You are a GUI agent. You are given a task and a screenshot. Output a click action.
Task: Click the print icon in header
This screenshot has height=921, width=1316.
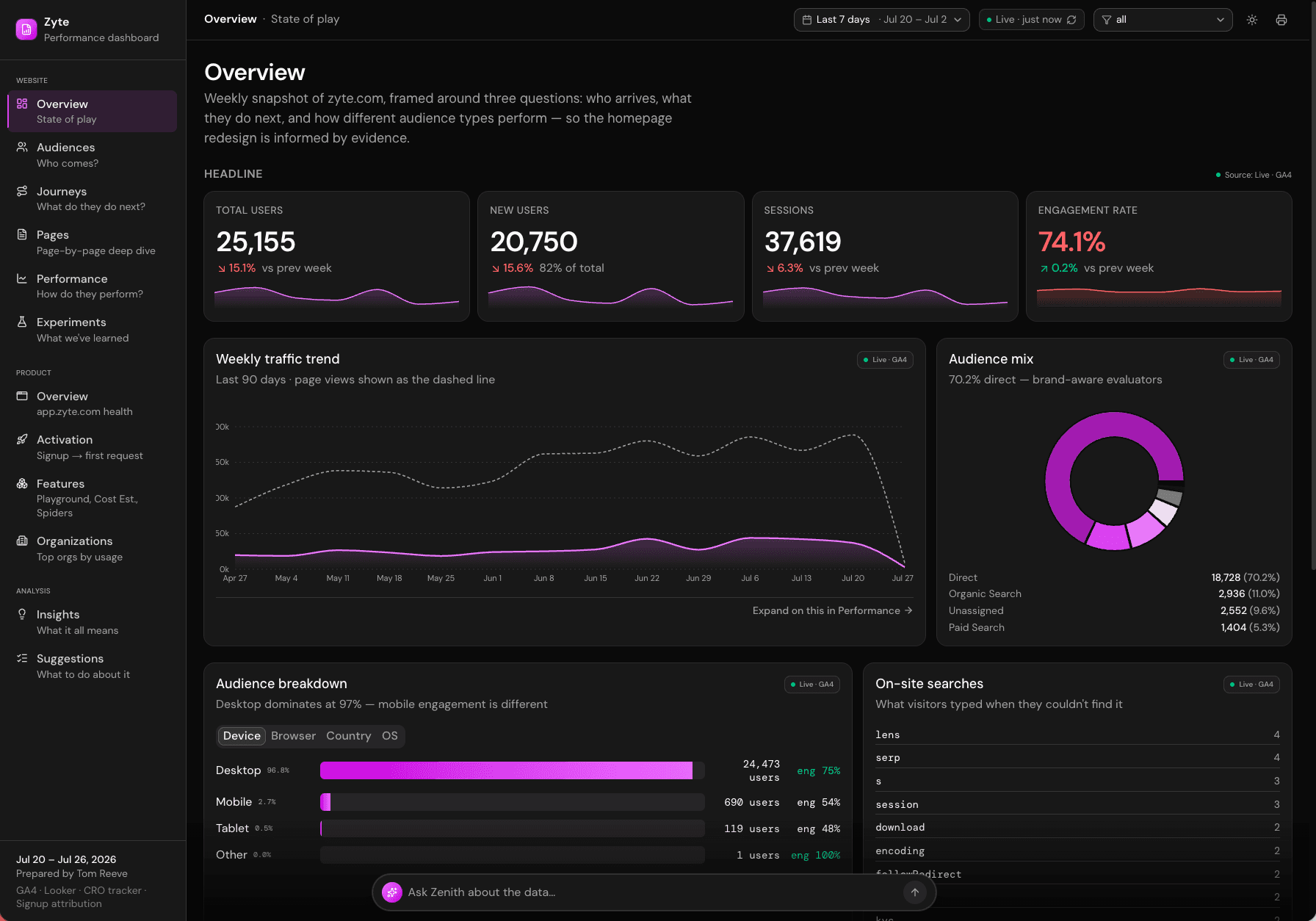pos(1281,20)
